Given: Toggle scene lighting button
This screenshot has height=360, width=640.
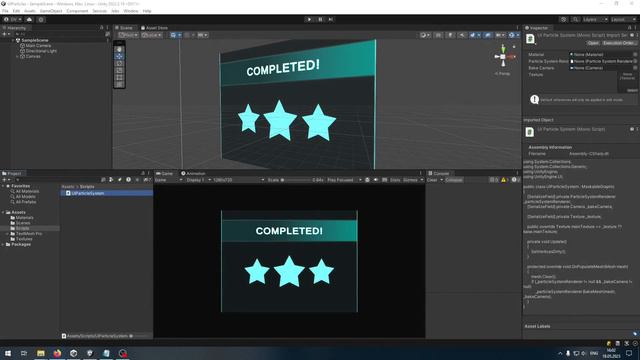Looking at the screenshot, I should [x=450, y=35].
